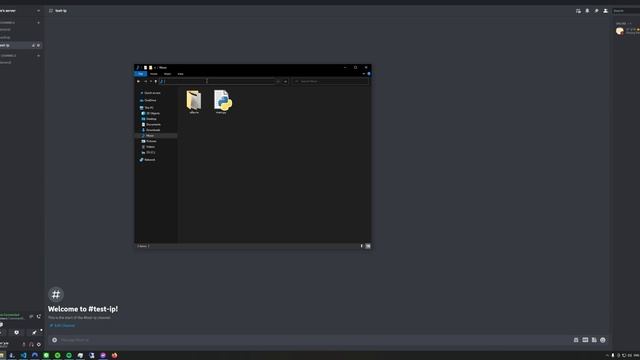Screen dimensions: 640x360
Task: Open the address bar history dropdown
Action: (x=278, y=81)
